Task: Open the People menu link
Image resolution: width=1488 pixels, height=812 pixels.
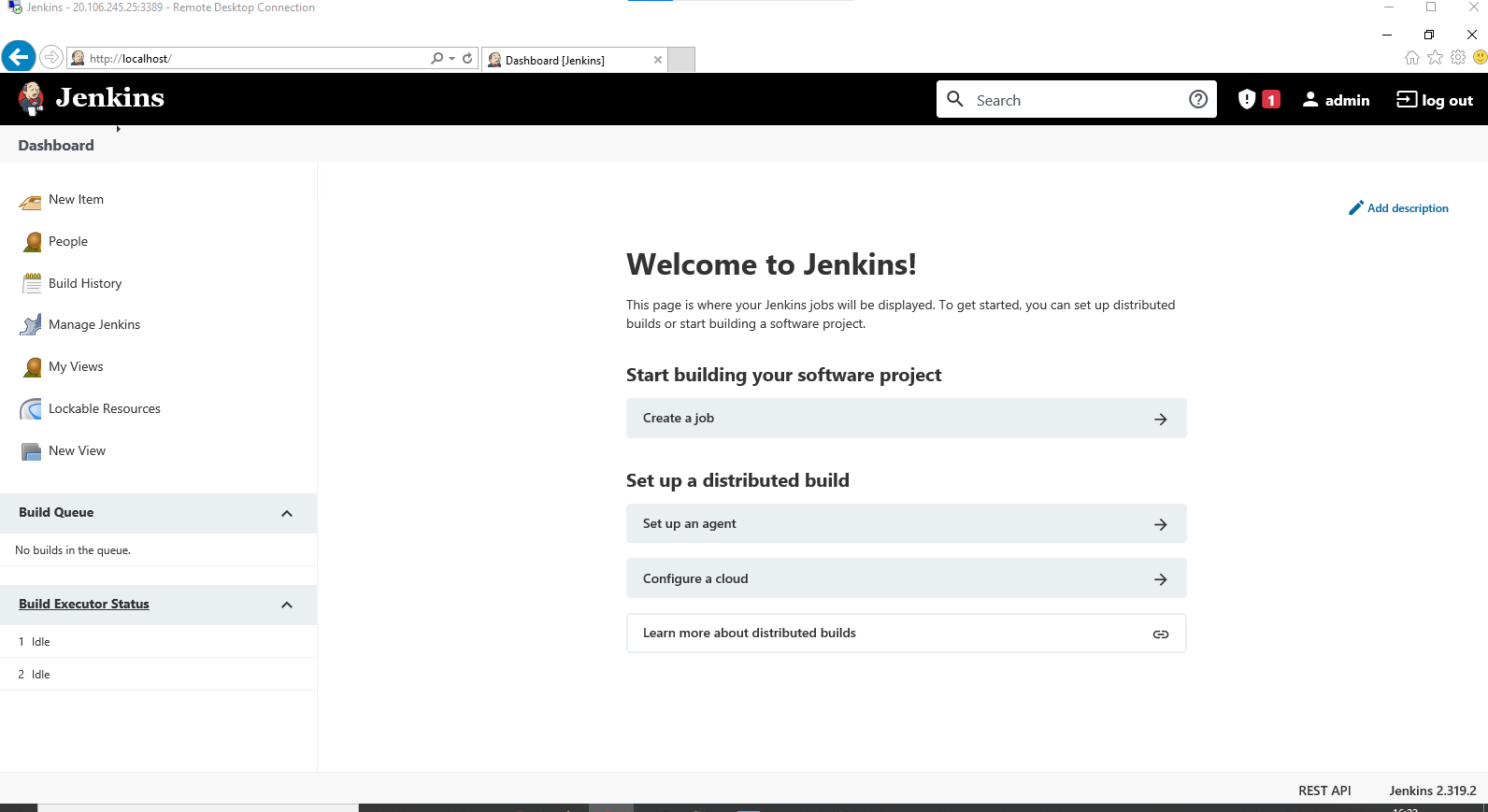Action: 68,241
